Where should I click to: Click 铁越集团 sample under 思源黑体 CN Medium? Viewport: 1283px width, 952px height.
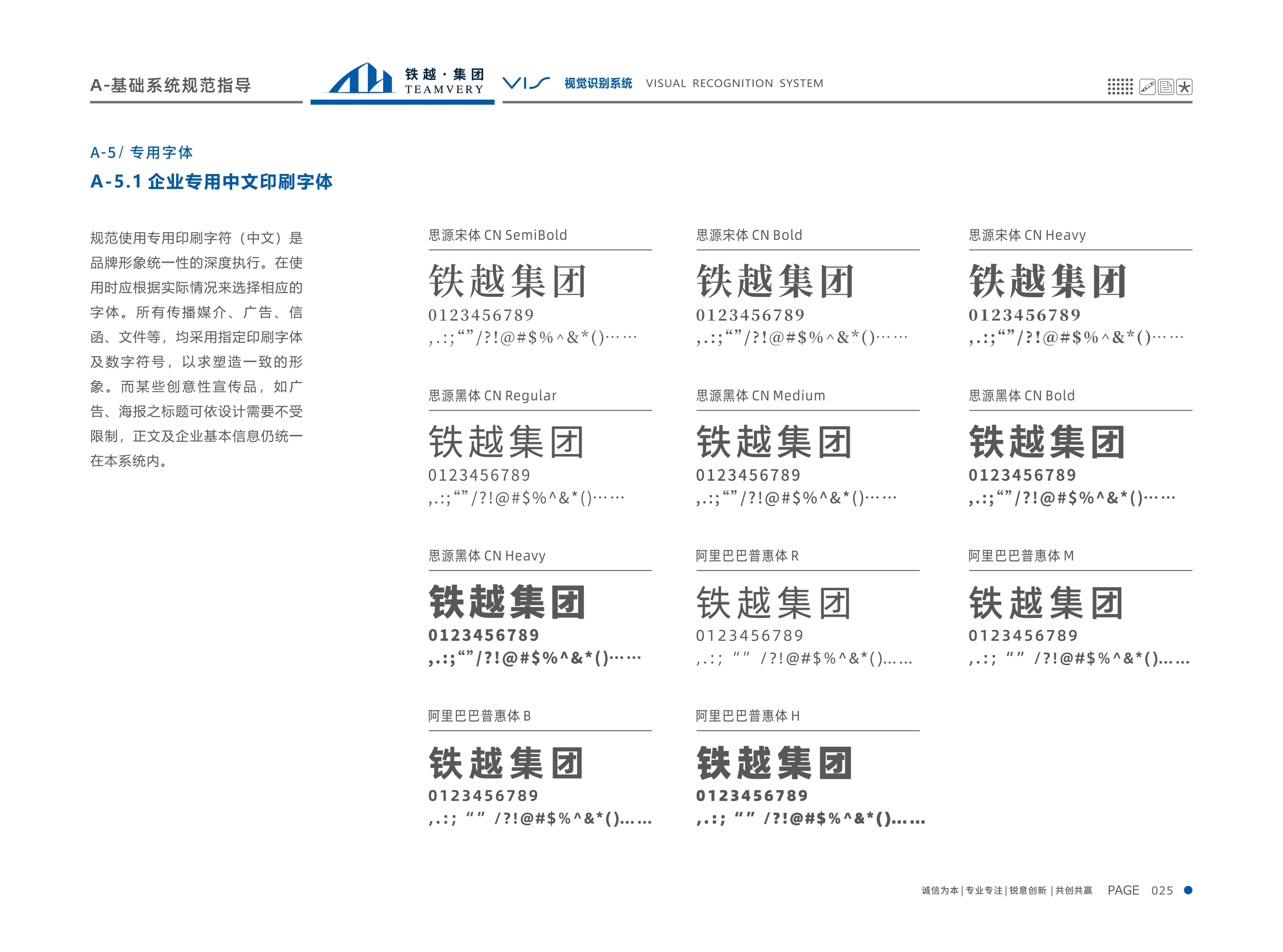775,442
